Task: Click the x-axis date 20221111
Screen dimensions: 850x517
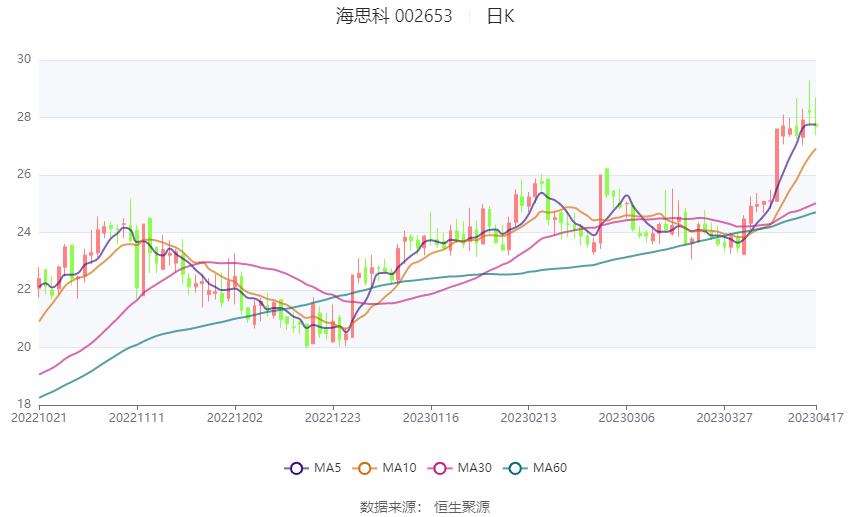Action: [x=137, y=418]
